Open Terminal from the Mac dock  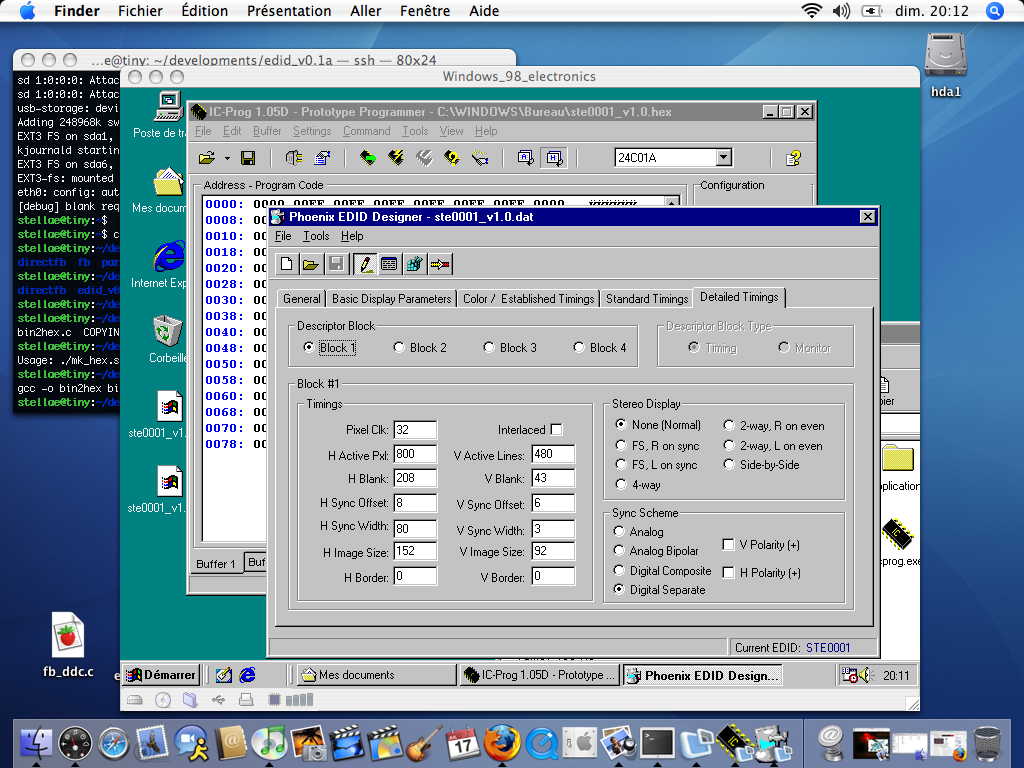tap(657, 743)
